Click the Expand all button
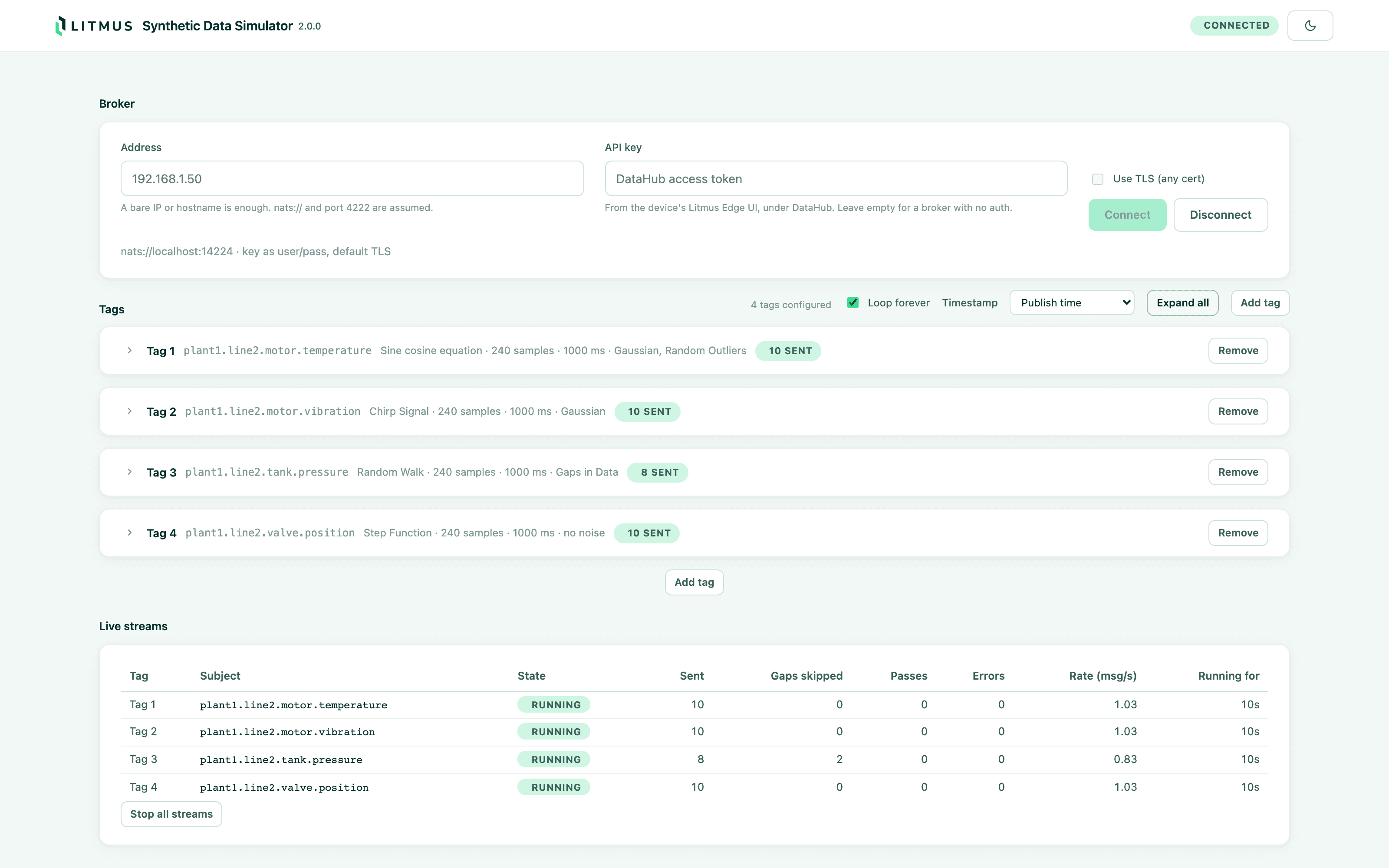The height and width of the screenshot is (868, 1389). tap(1182, 302)
